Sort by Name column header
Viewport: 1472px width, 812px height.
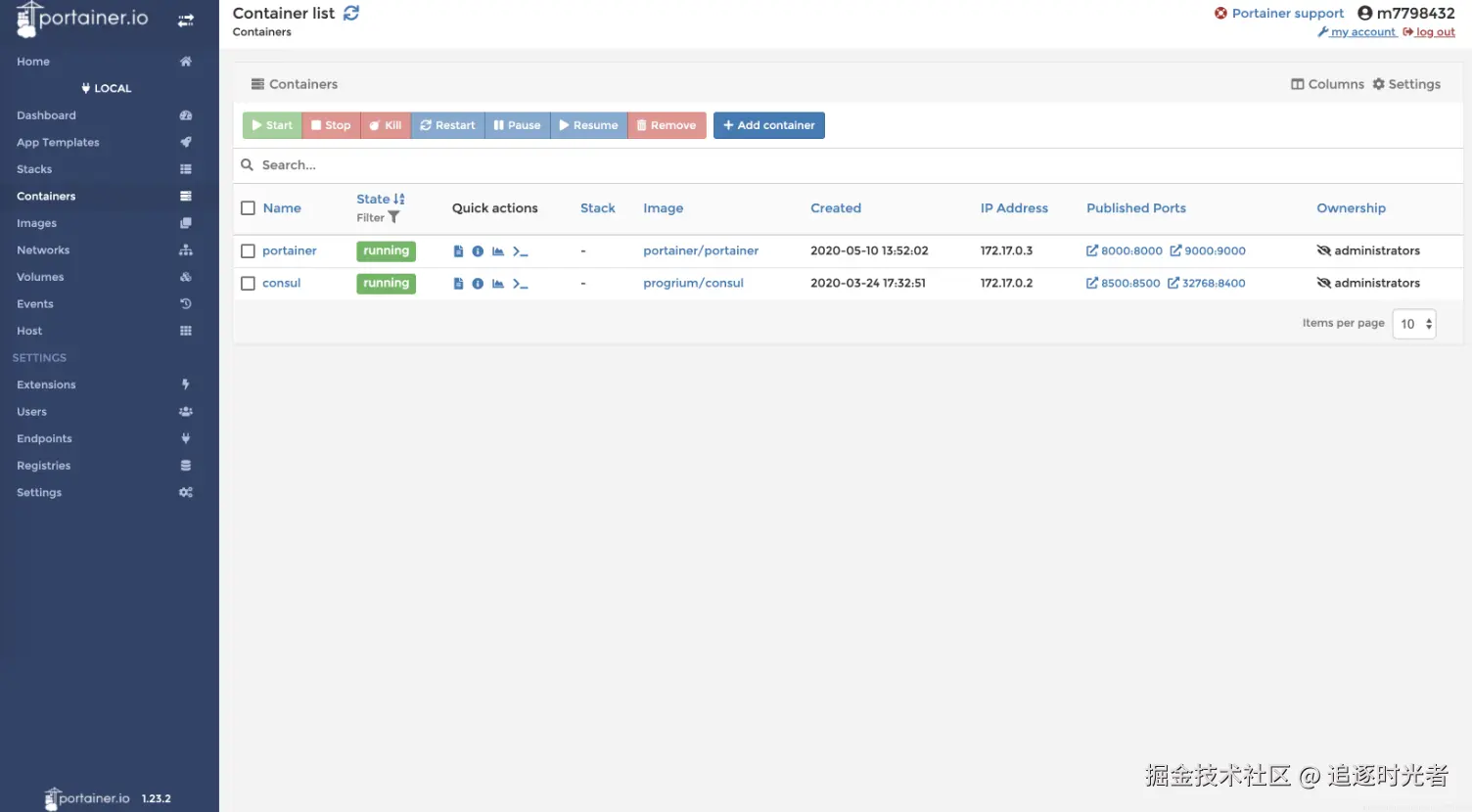click(x=282, y=208)
